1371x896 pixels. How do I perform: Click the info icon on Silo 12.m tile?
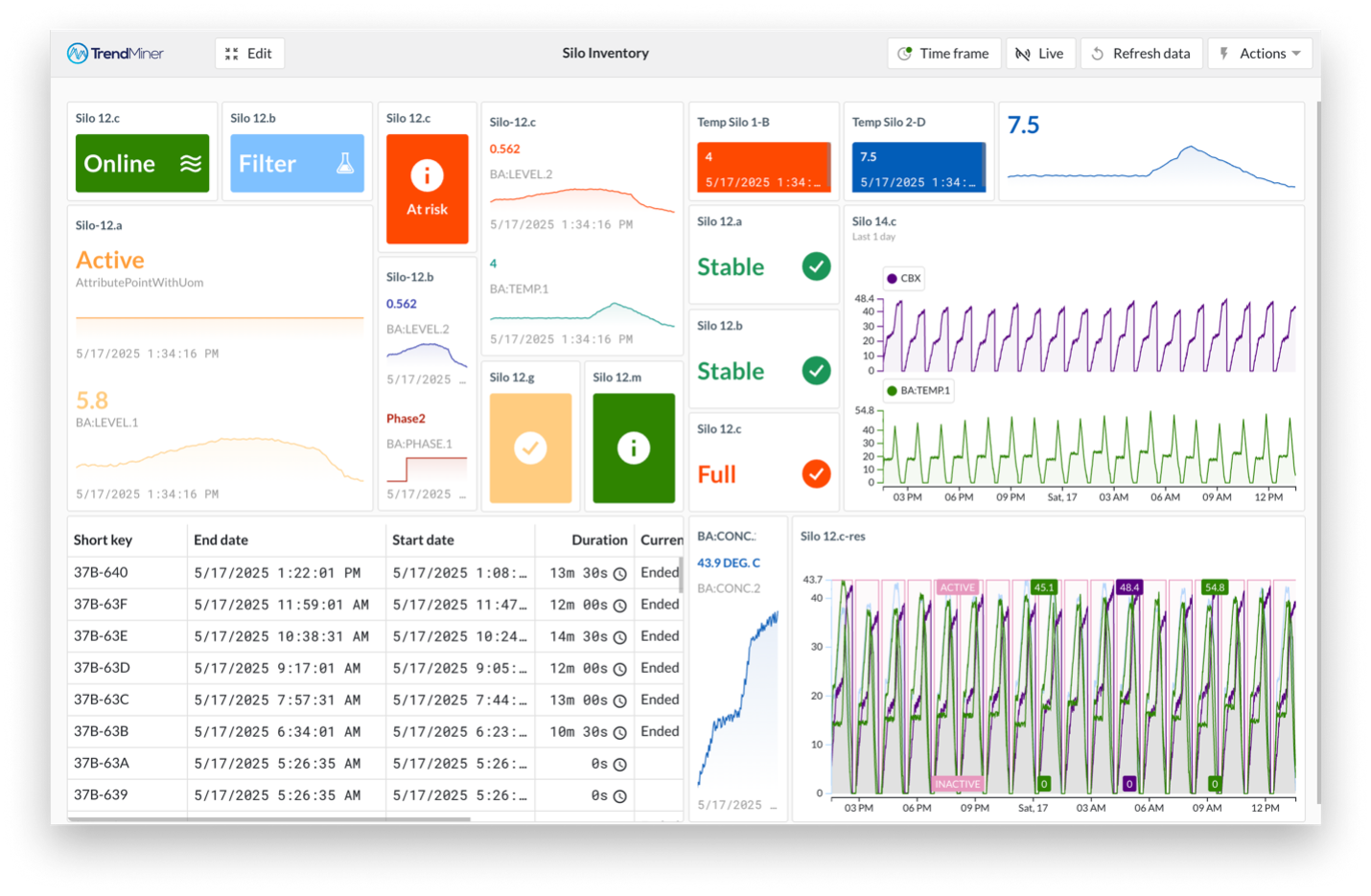[633, 448]
